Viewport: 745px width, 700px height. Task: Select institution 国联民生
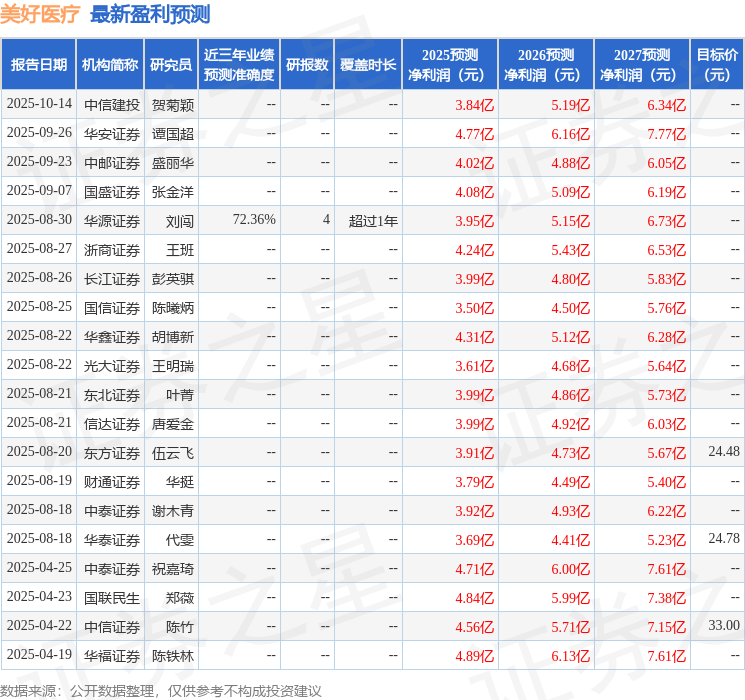[x=112, y=598]
